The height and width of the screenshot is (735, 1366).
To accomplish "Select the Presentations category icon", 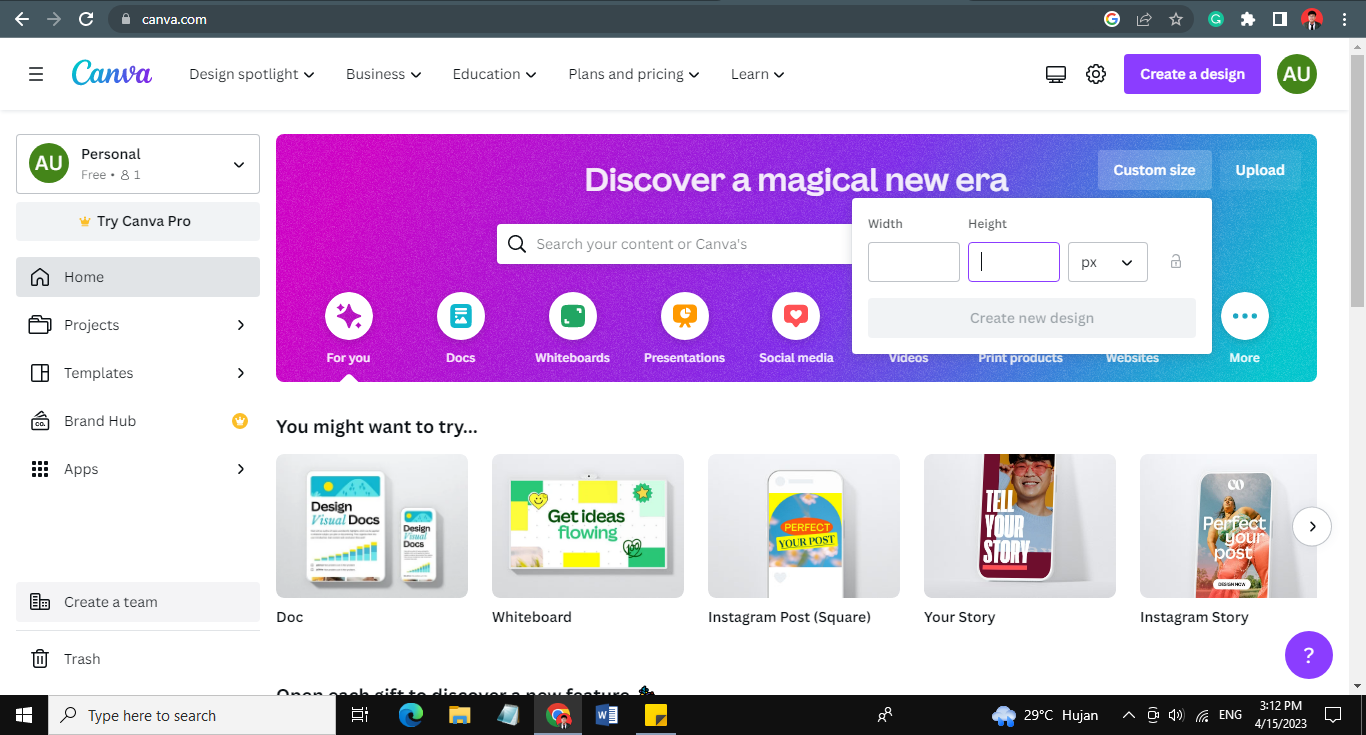I will pos(684,315).
